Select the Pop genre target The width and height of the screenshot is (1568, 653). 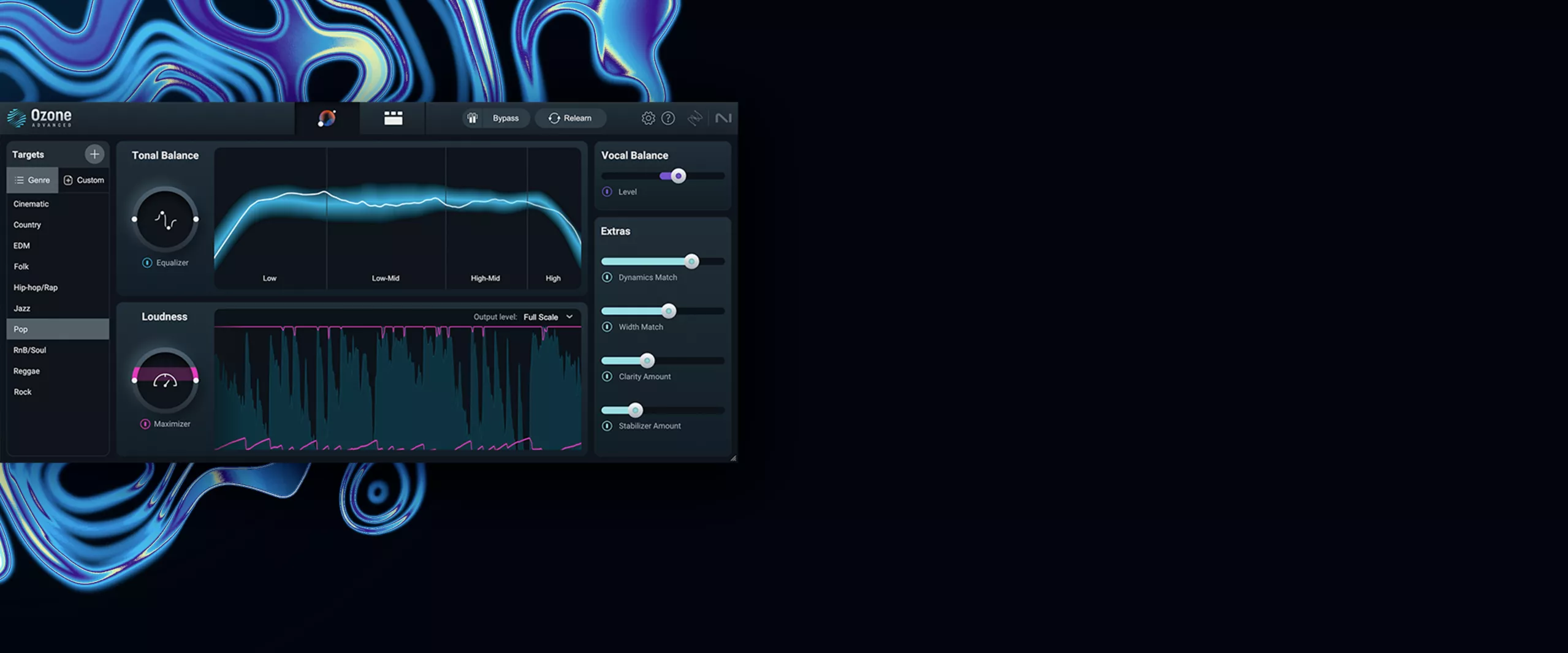58,329
